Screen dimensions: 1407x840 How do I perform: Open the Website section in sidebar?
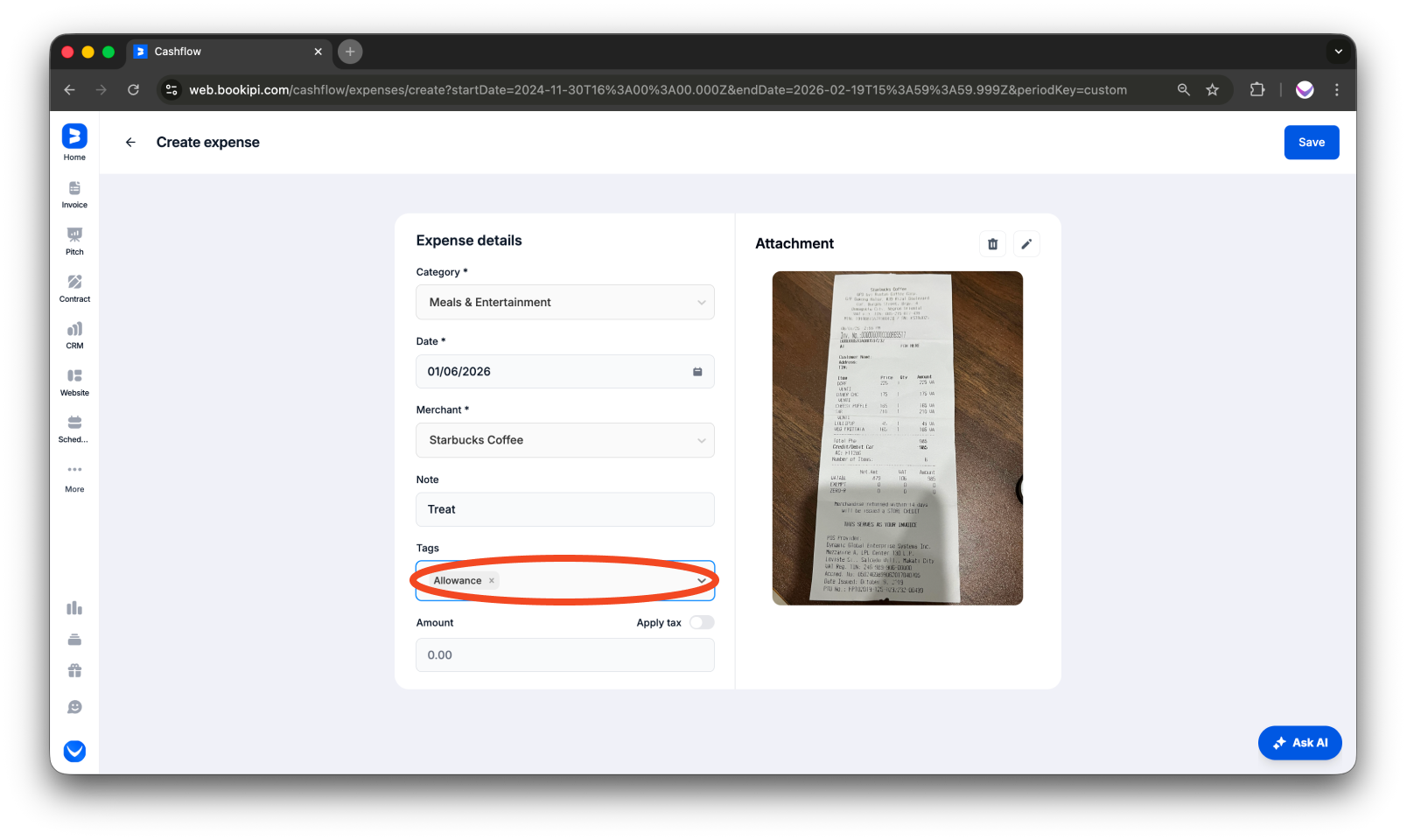(x=74, y=382)
